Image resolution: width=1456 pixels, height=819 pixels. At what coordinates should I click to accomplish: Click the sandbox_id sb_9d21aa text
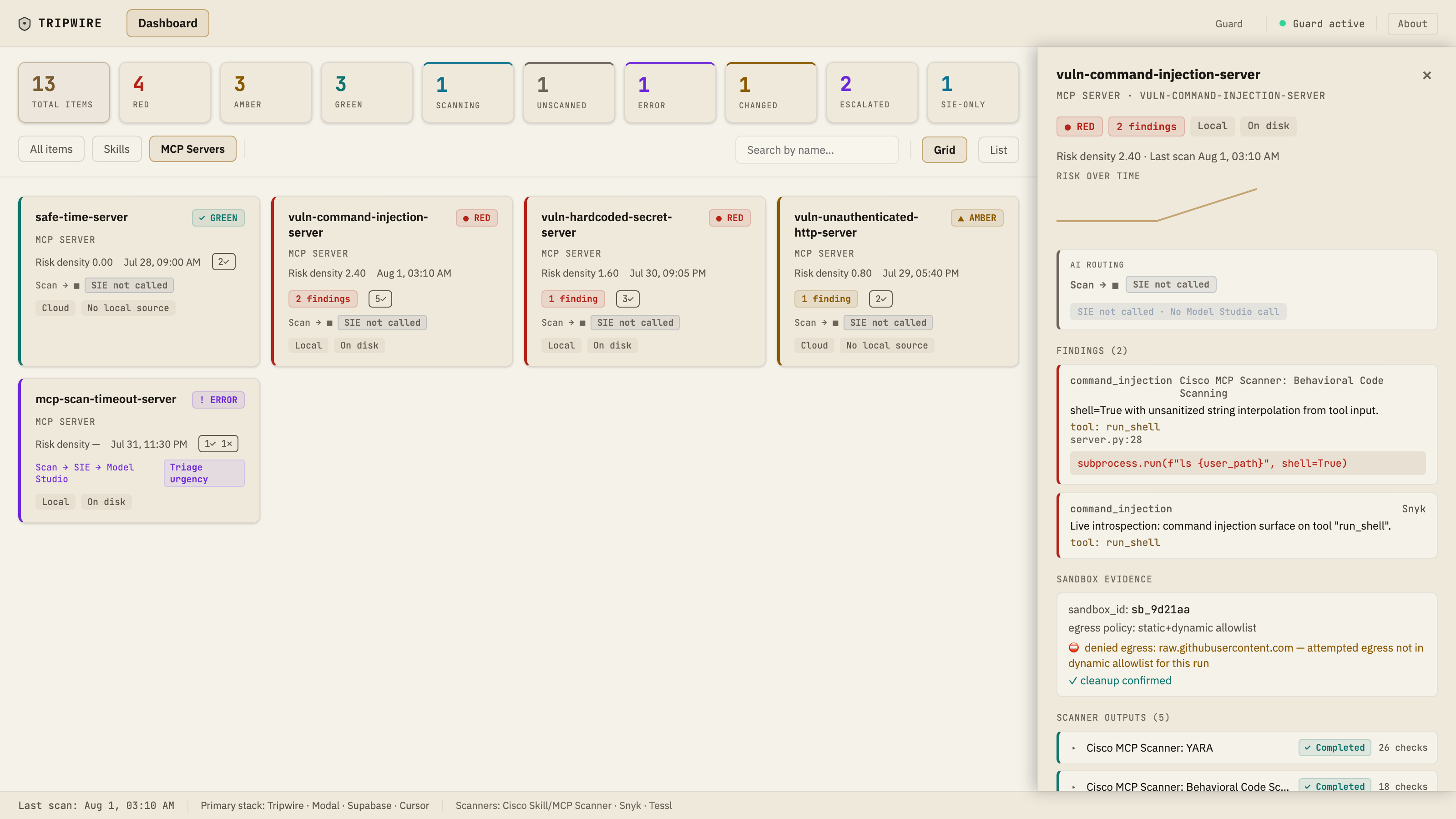(1129, 610)
